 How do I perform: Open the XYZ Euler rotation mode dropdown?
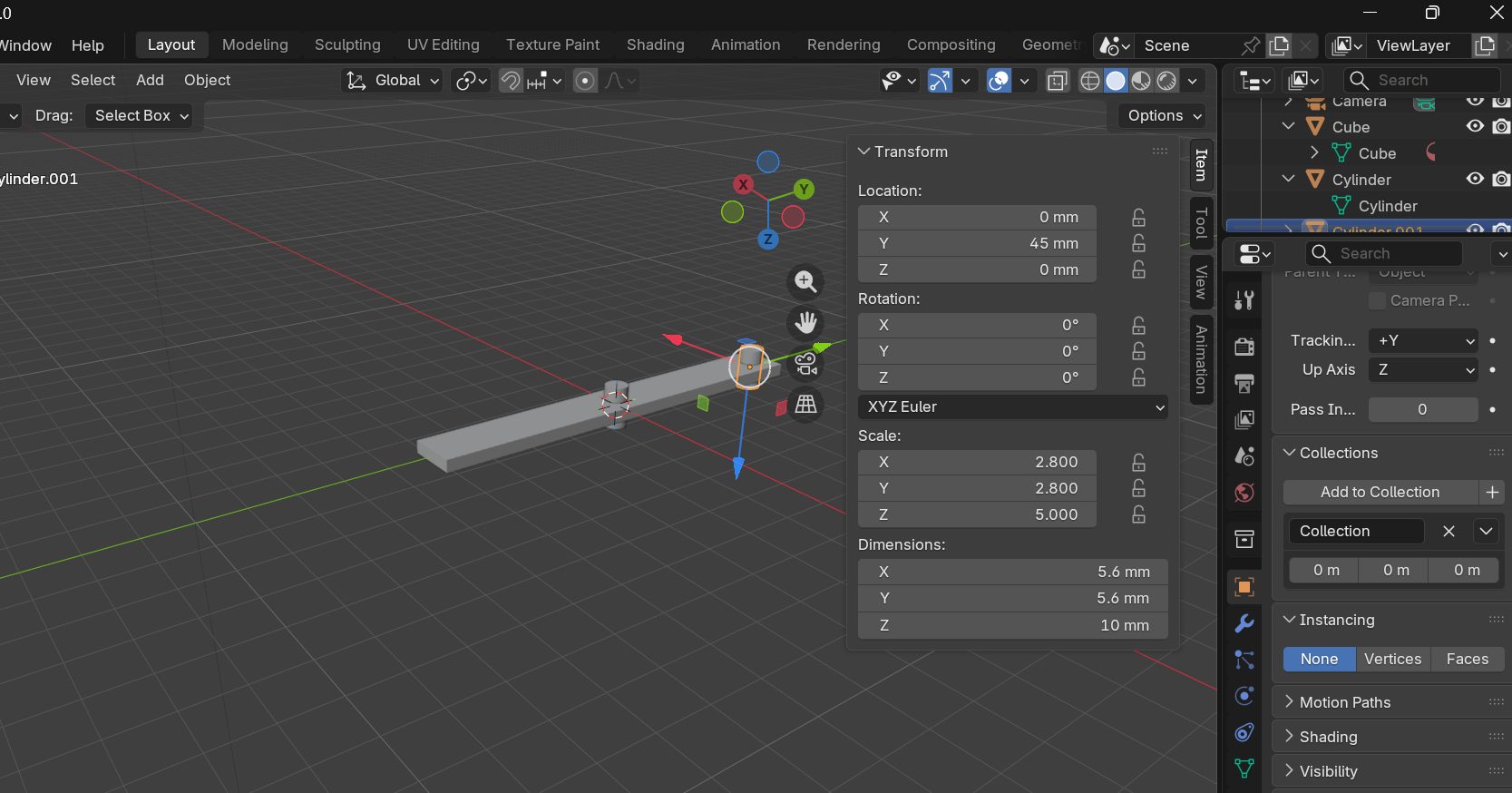(1013, 406)
